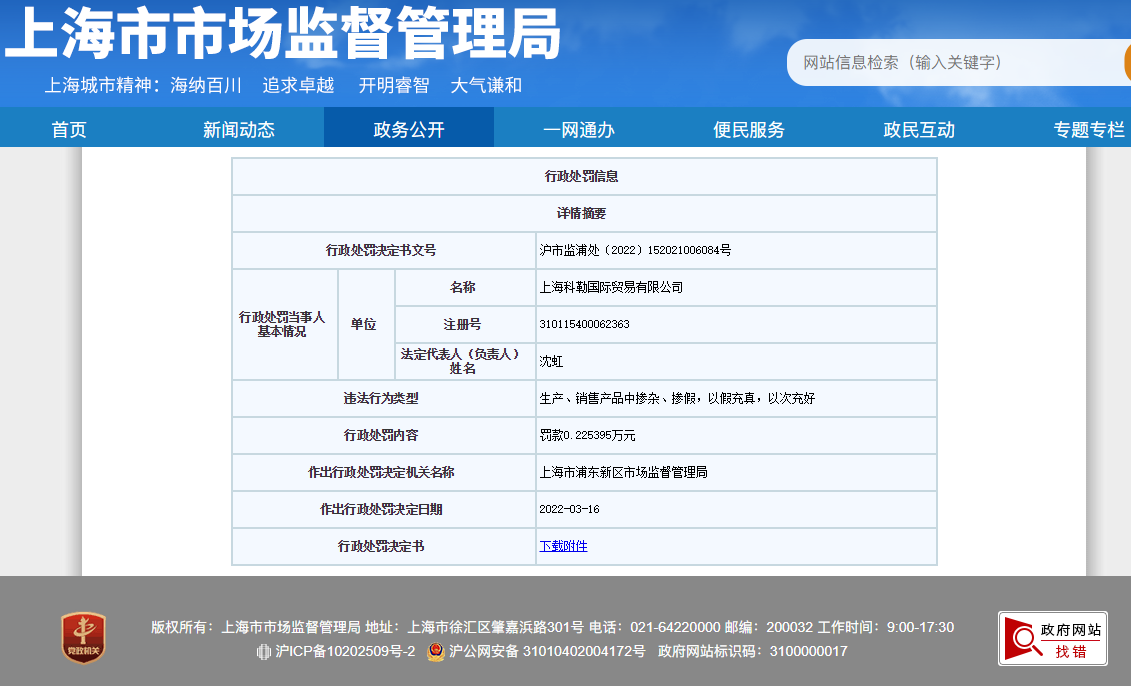
Task: Open the 便民服务 menu item
Action: (750, 128)
